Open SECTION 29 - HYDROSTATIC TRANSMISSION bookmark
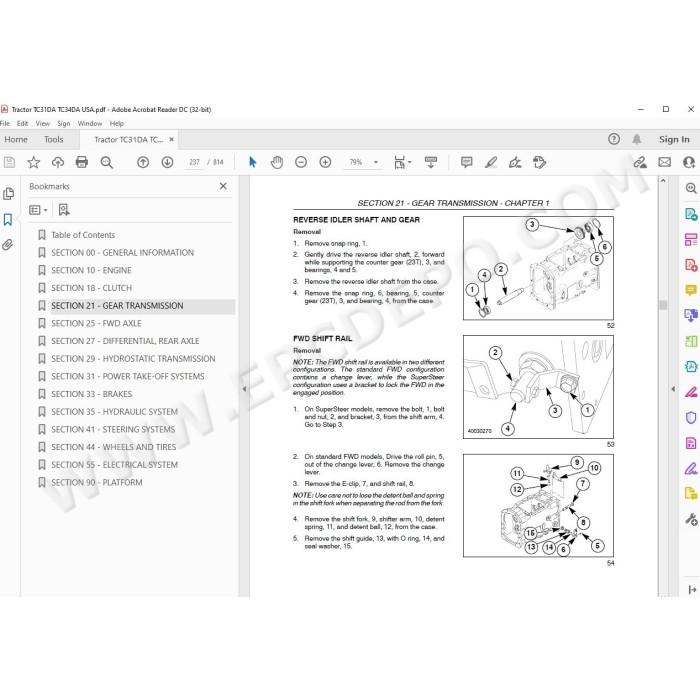Image resolution: width=700 pixels, height=700 pixels. coord(133,359)
